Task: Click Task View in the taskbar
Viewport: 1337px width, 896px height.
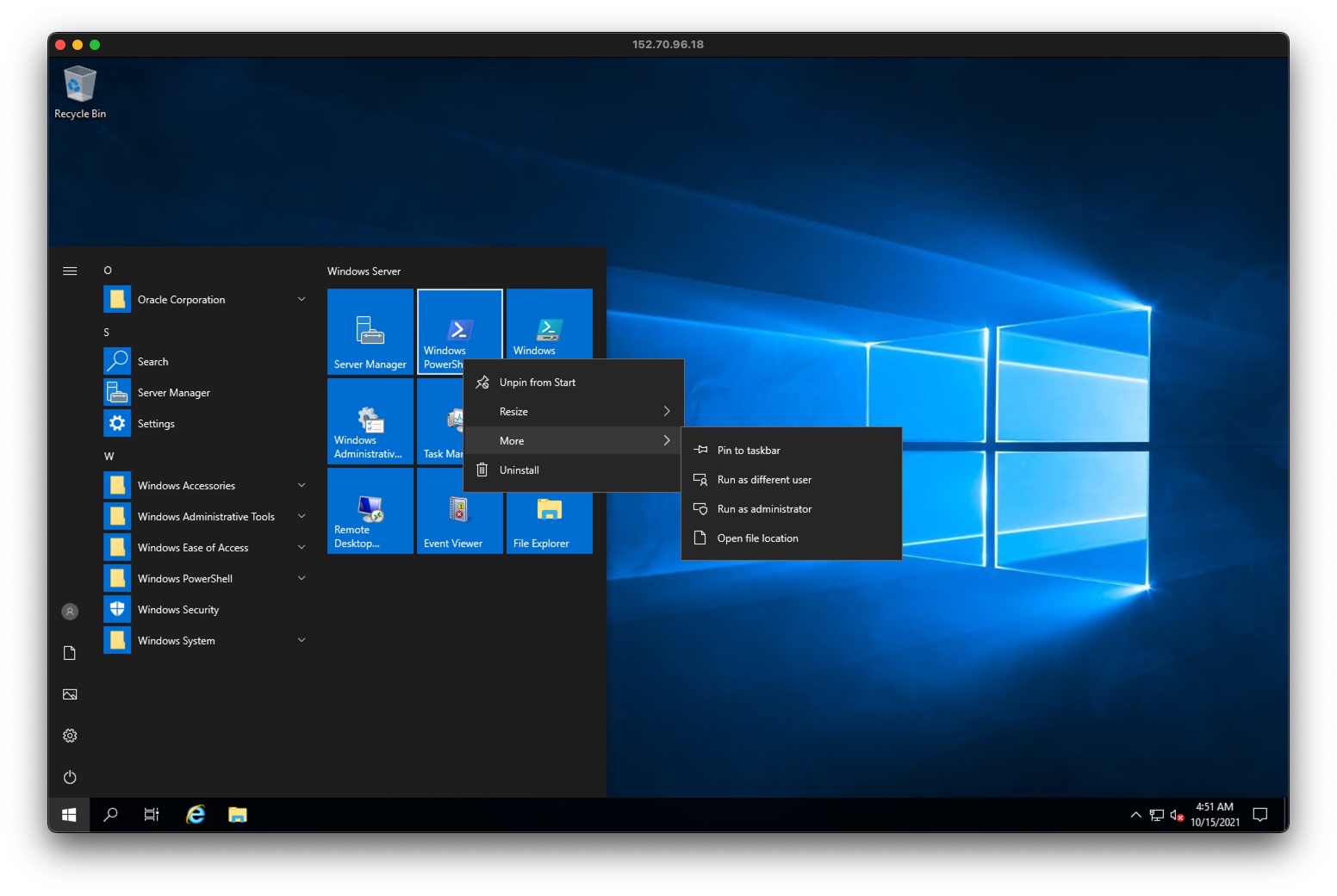Action: 152,814
